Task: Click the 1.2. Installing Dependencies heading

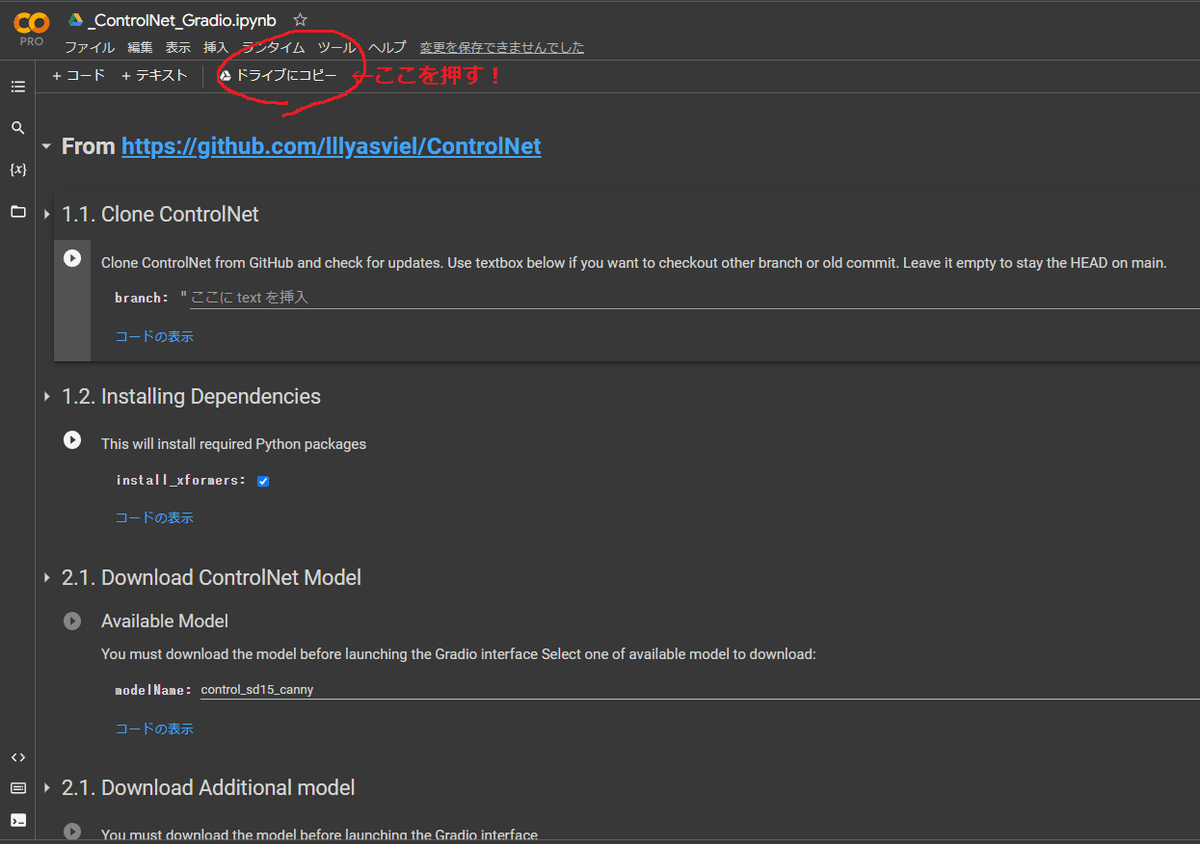Action: (191, 397)
